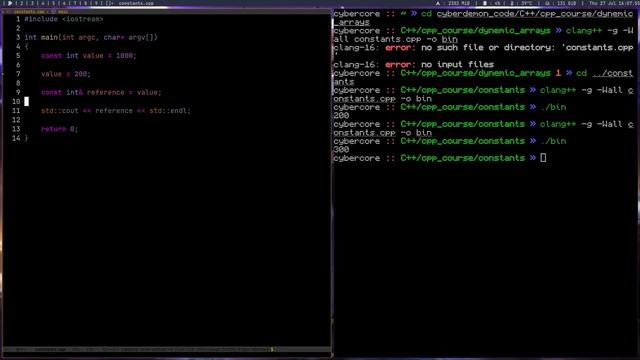Click the 'no input files' error line
The image size is (640, 360).
[413, 64]
